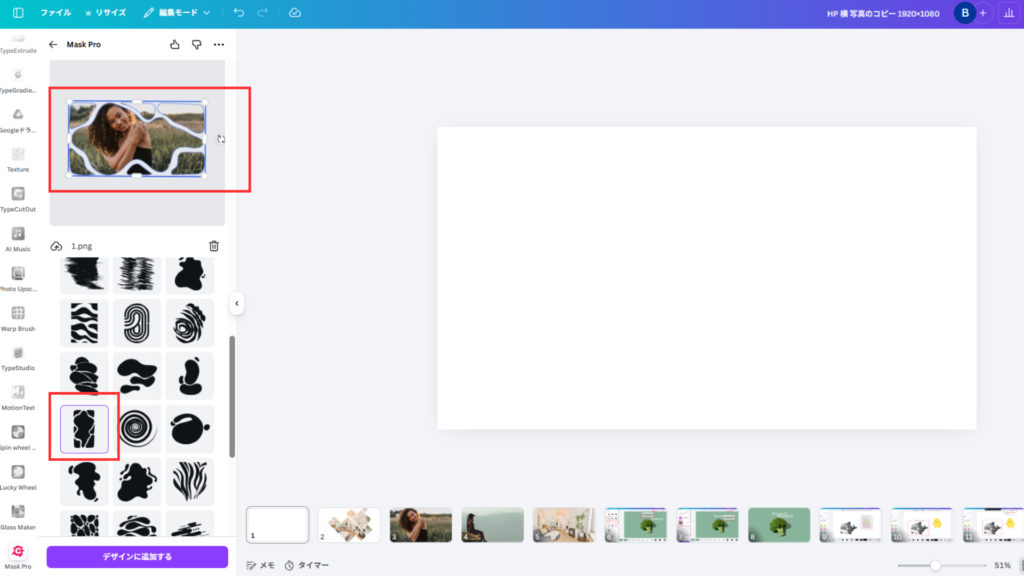Collapse the side panel with chevron handle
1024x576 pixels.
pos(237,303)
